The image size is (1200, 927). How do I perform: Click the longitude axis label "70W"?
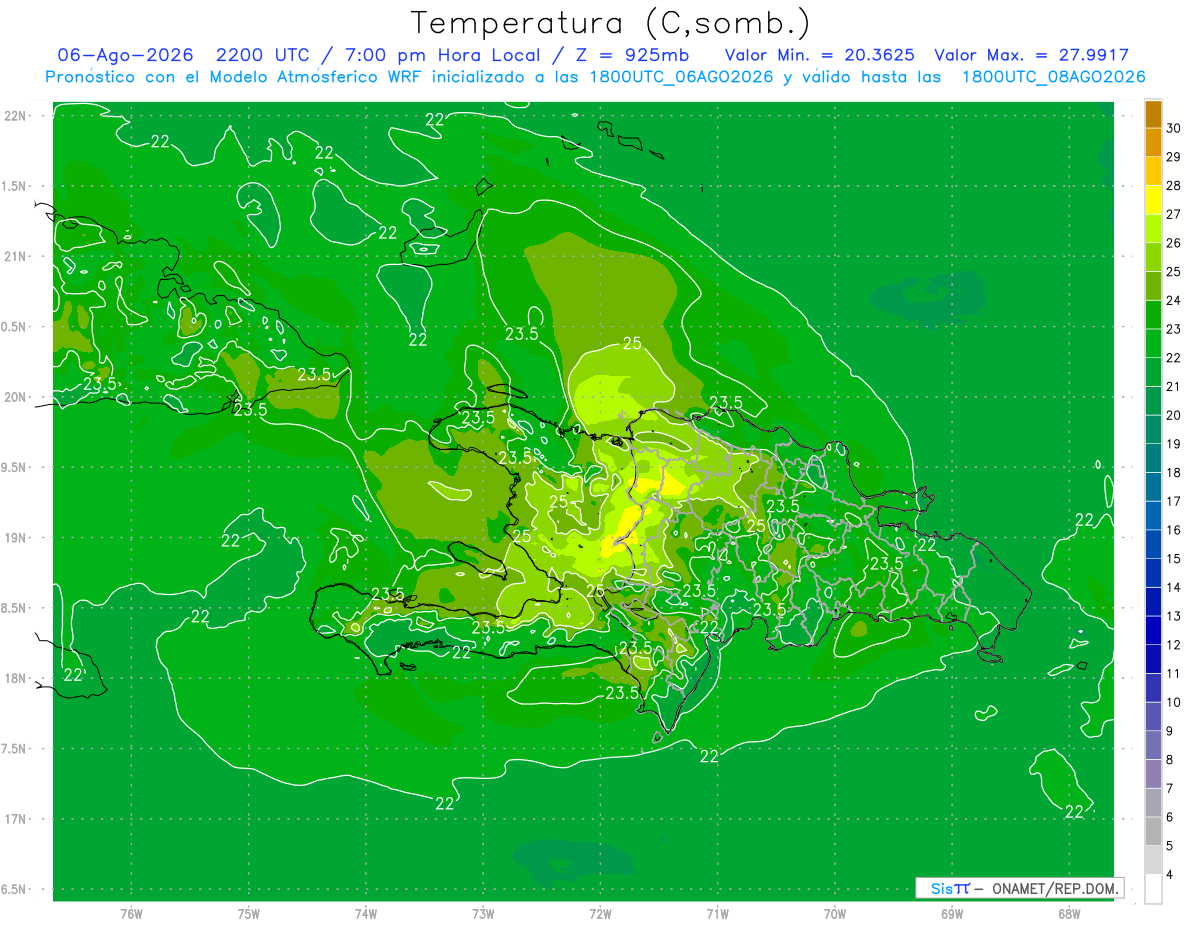835,915
